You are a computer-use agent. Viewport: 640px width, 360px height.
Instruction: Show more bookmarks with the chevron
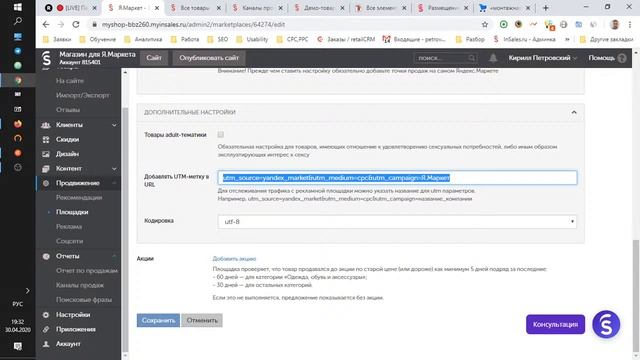coord(567,40)
